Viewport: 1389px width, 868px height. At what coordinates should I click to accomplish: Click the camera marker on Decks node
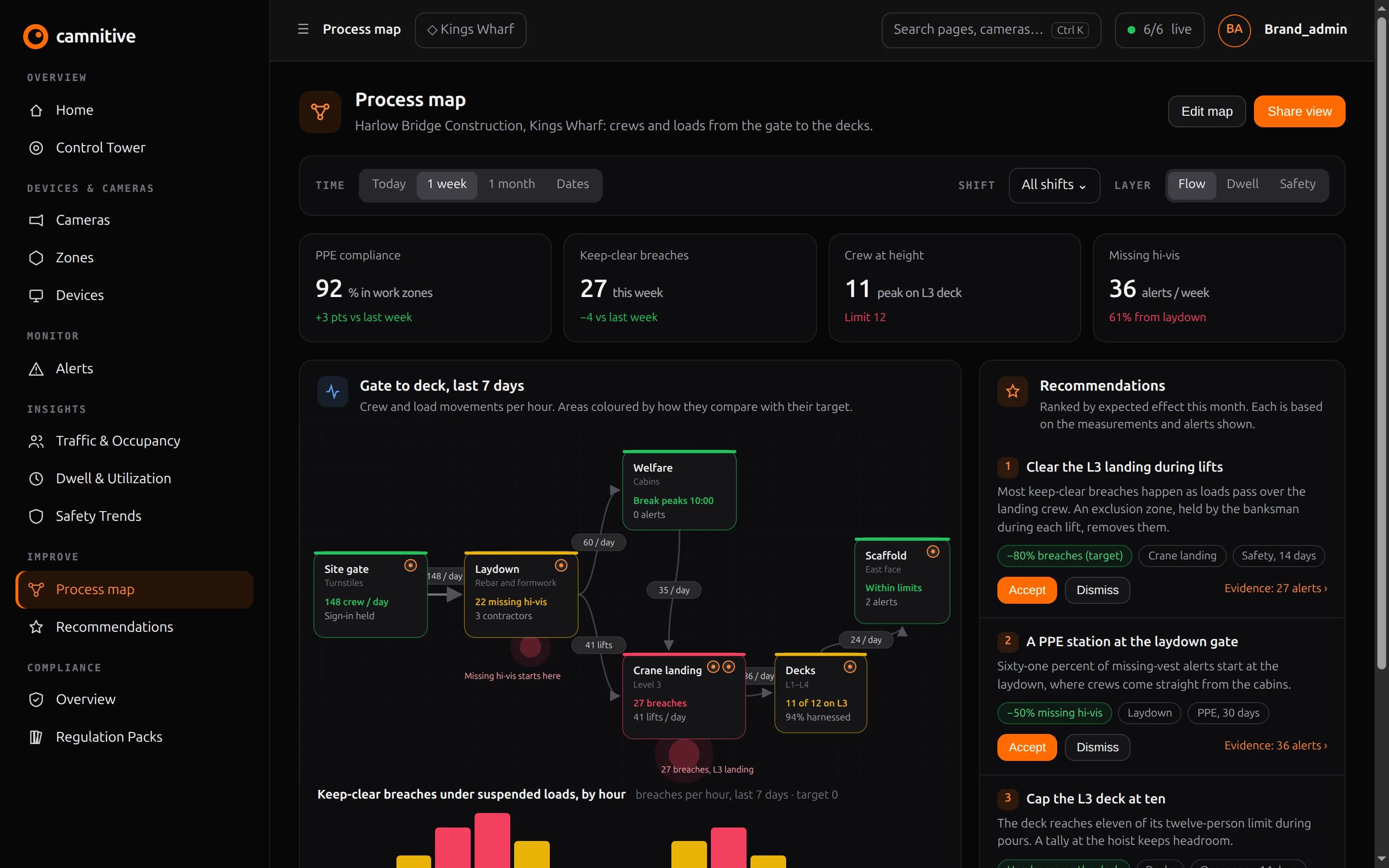pyautogui.click(x=850, y=666)
